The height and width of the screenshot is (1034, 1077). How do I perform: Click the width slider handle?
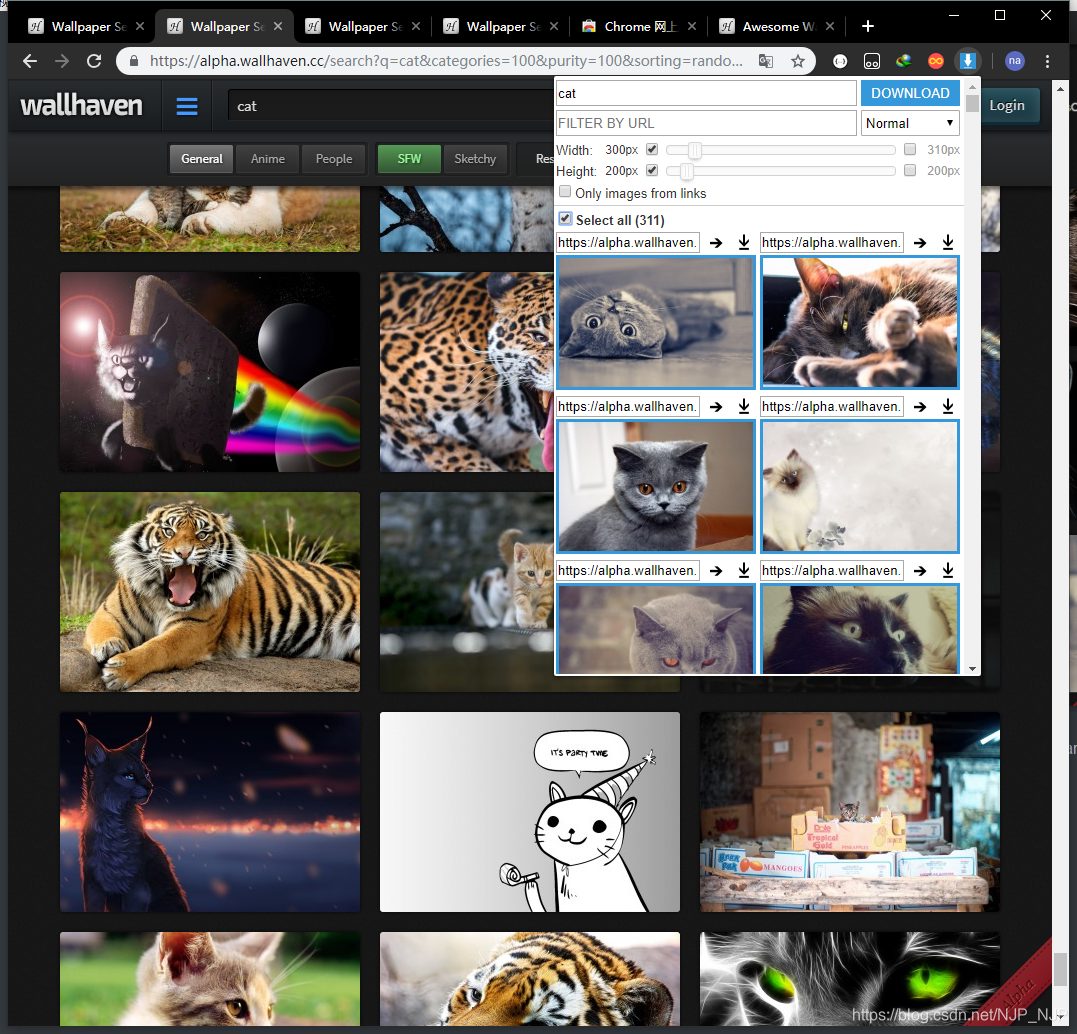pyautogui.click(x=695, y=149)
